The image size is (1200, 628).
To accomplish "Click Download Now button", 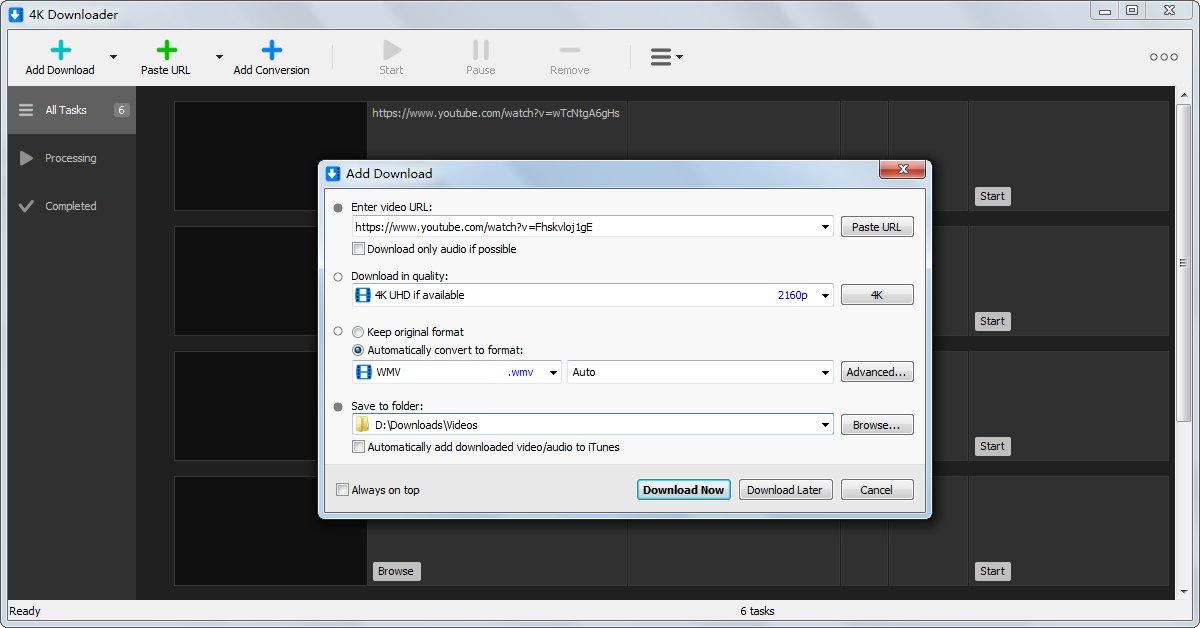I will coord(684,490).
